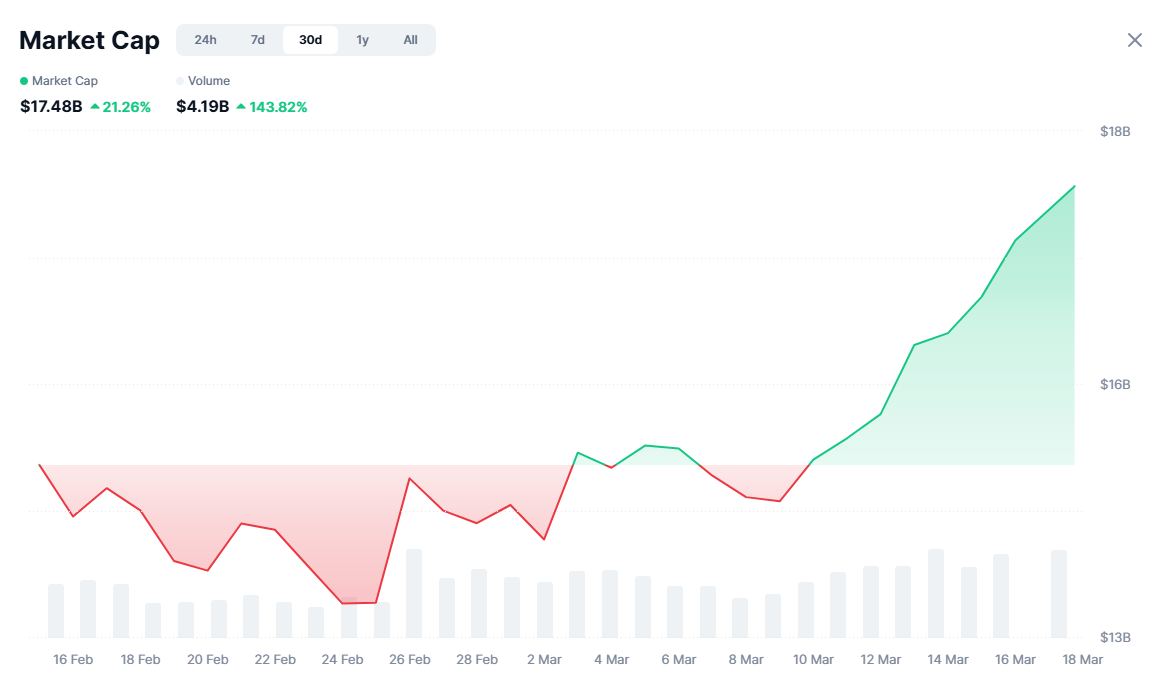Click the up arrow beside 143.82%

pos(241,106)
